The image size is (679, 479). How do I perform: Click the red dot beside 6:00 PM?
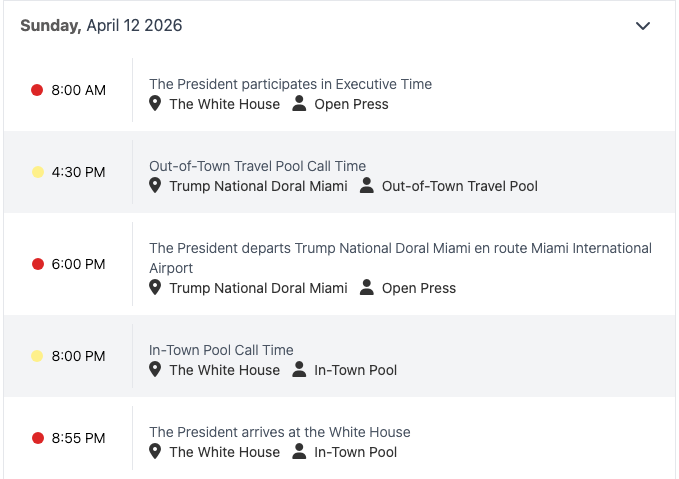pos(37,264)
